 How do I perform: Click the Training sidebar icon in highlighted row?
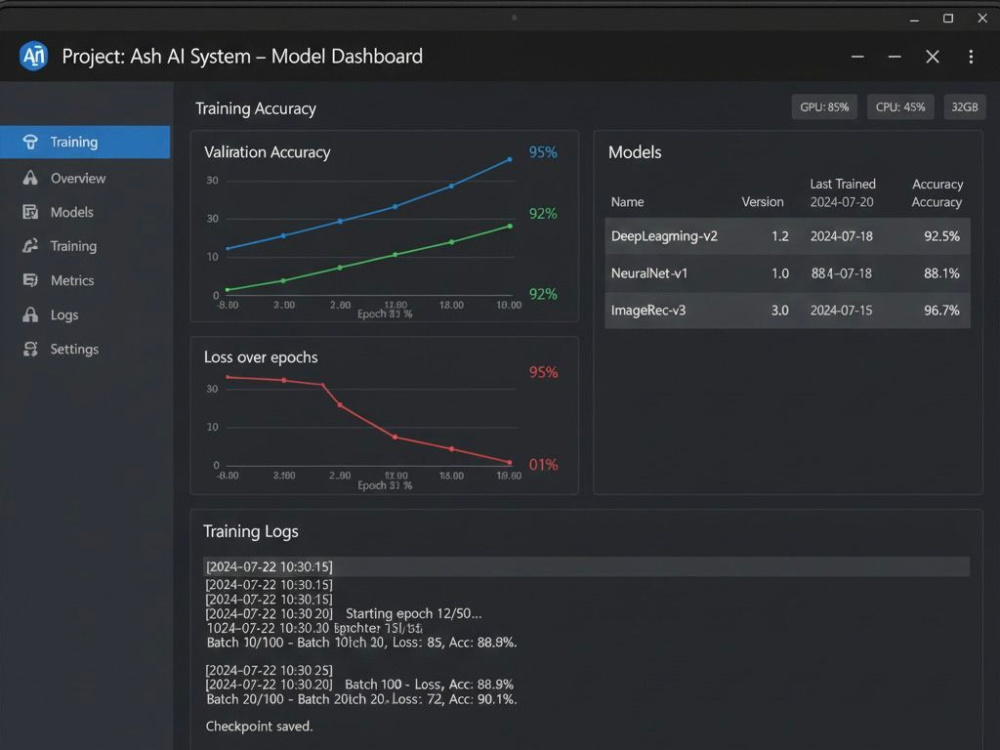click(30, 142)
